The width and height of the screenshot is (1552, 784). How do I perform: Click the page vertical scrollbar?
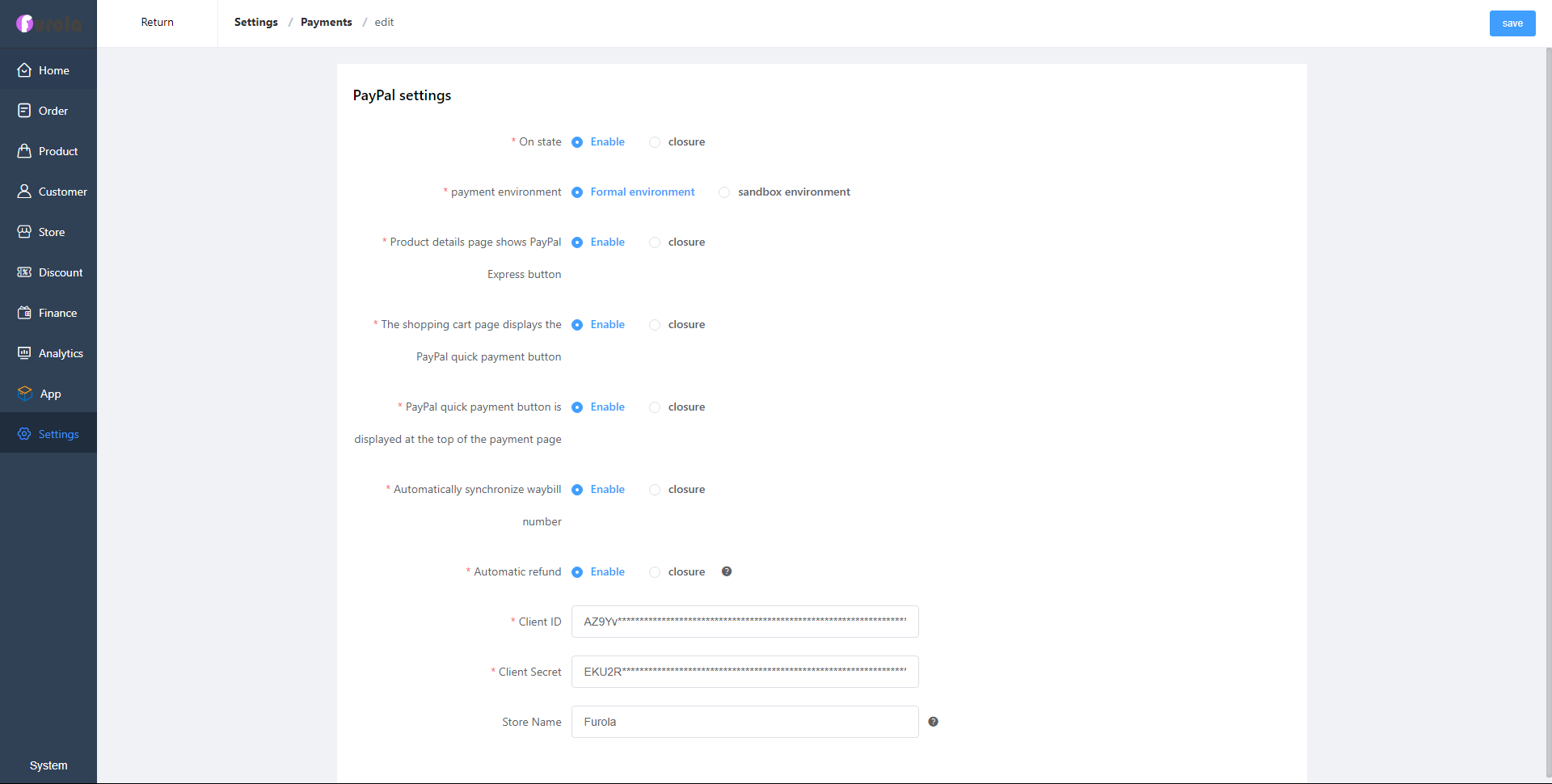[1548, 412]
